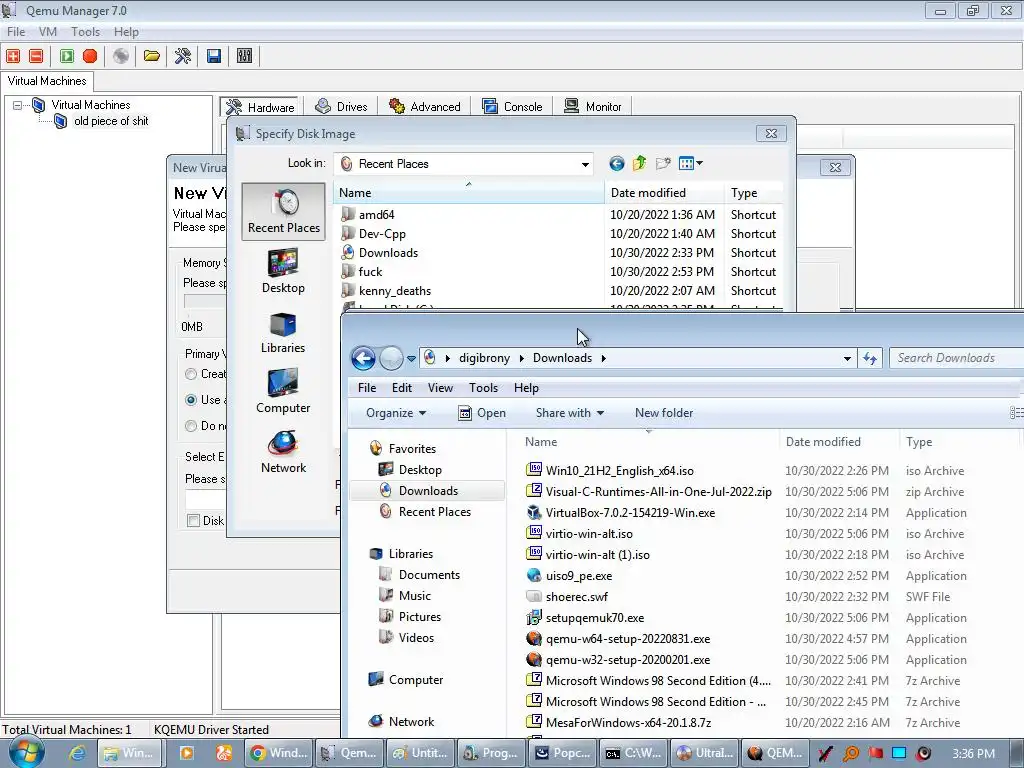The image size is (1024, 768).
Task: Select virtio-win-alt.iso file
Action: [x=589, y=534]
